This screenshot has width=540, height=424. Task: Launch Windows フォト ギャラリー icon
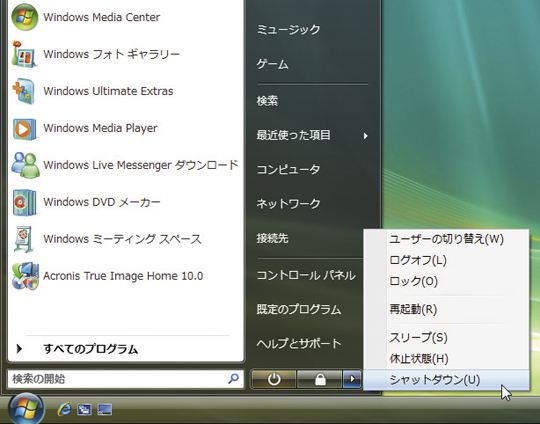(x=24, y=54)
